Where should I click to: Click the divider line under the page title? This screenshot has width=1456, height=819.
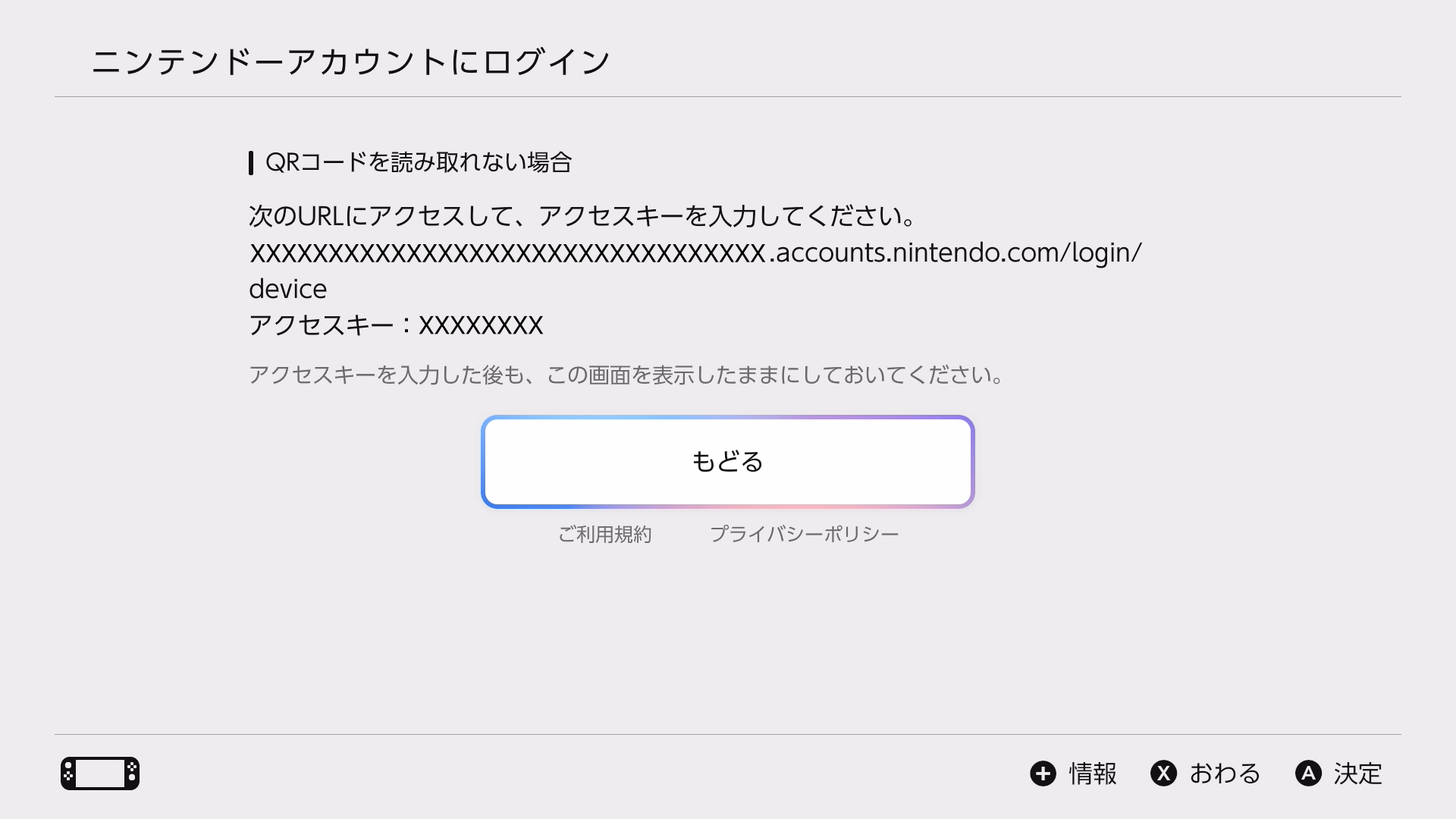tap(728, 96)
